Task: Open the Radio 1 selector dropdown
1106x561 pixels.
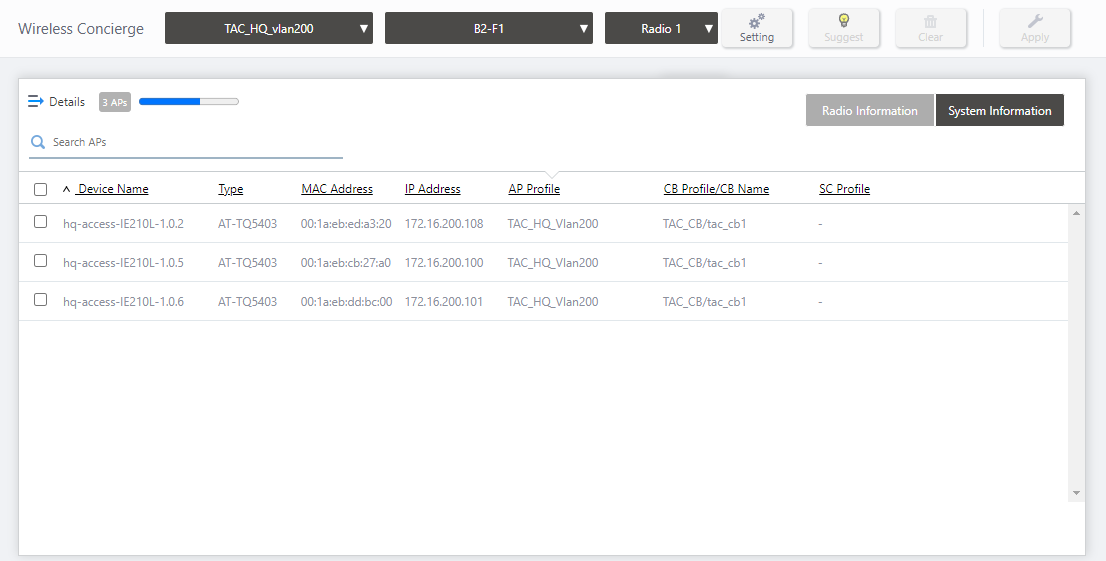Action: point(661,28)
